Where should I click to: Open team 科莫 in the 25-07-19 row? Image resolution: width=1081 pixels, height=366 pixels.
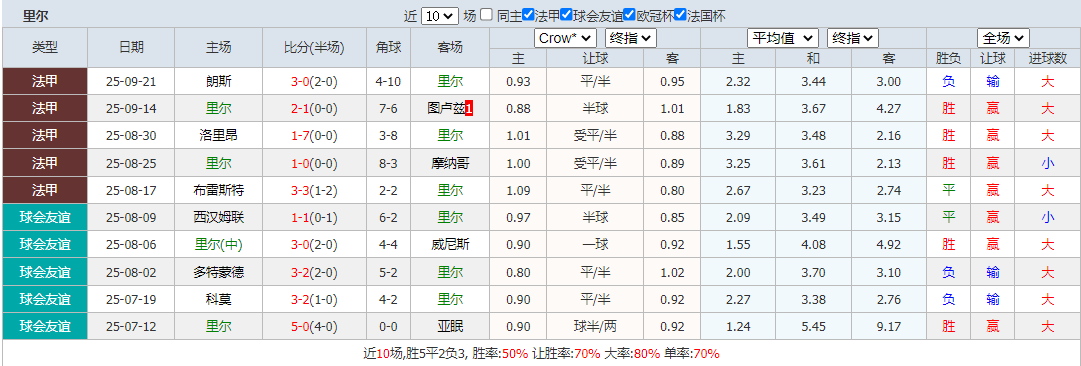tap(219, 299)
